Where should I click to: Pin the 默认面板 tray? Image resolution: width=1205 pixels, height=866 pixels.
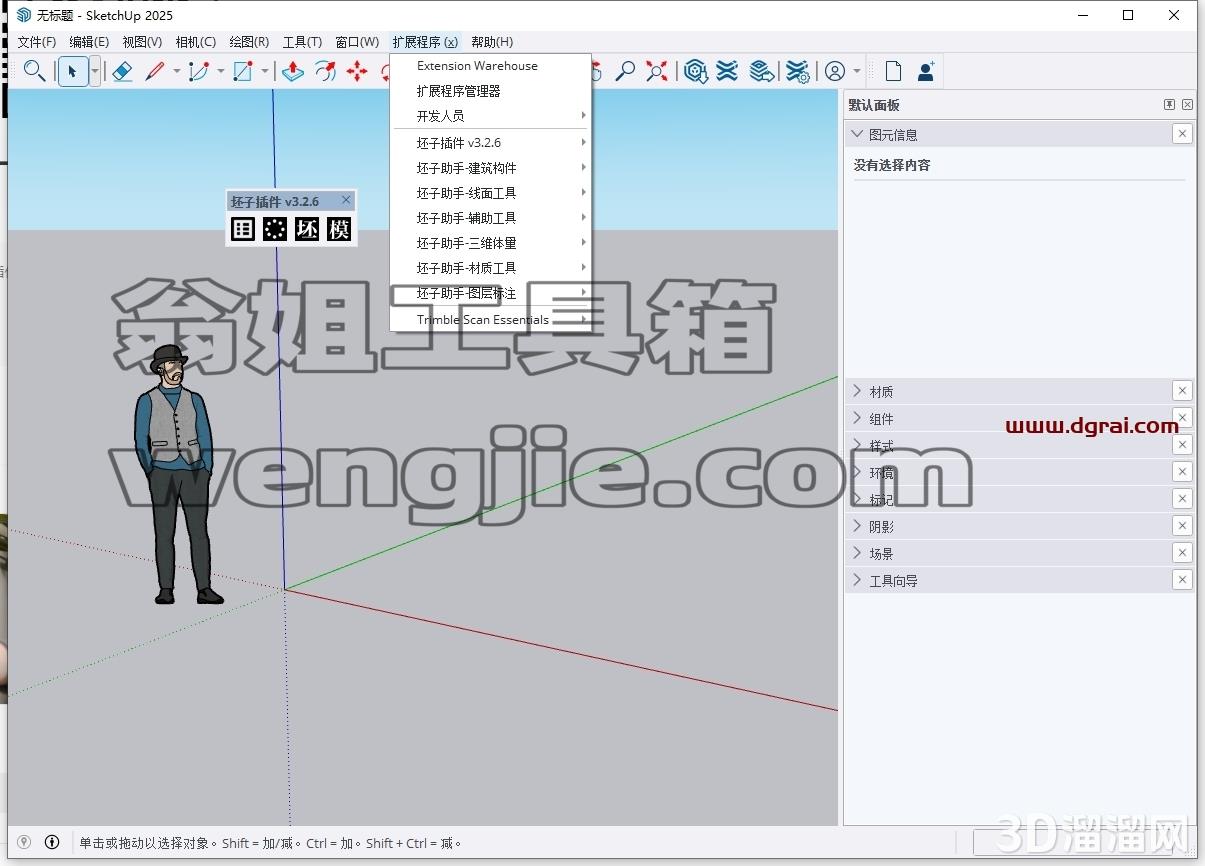pyautogui.click(x=1169, y=104)
